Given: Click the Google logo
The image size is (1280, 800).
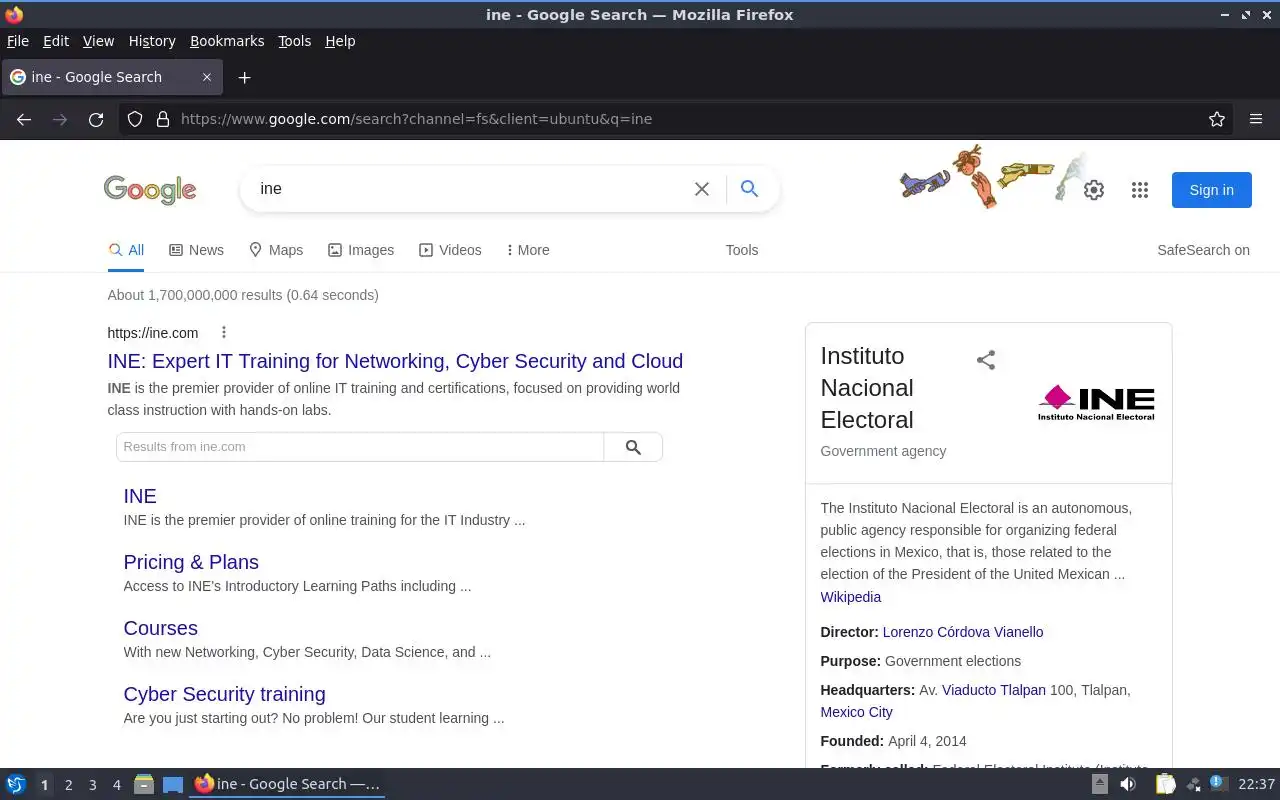Looking at the screenshot, I should [x=150, y=190].
